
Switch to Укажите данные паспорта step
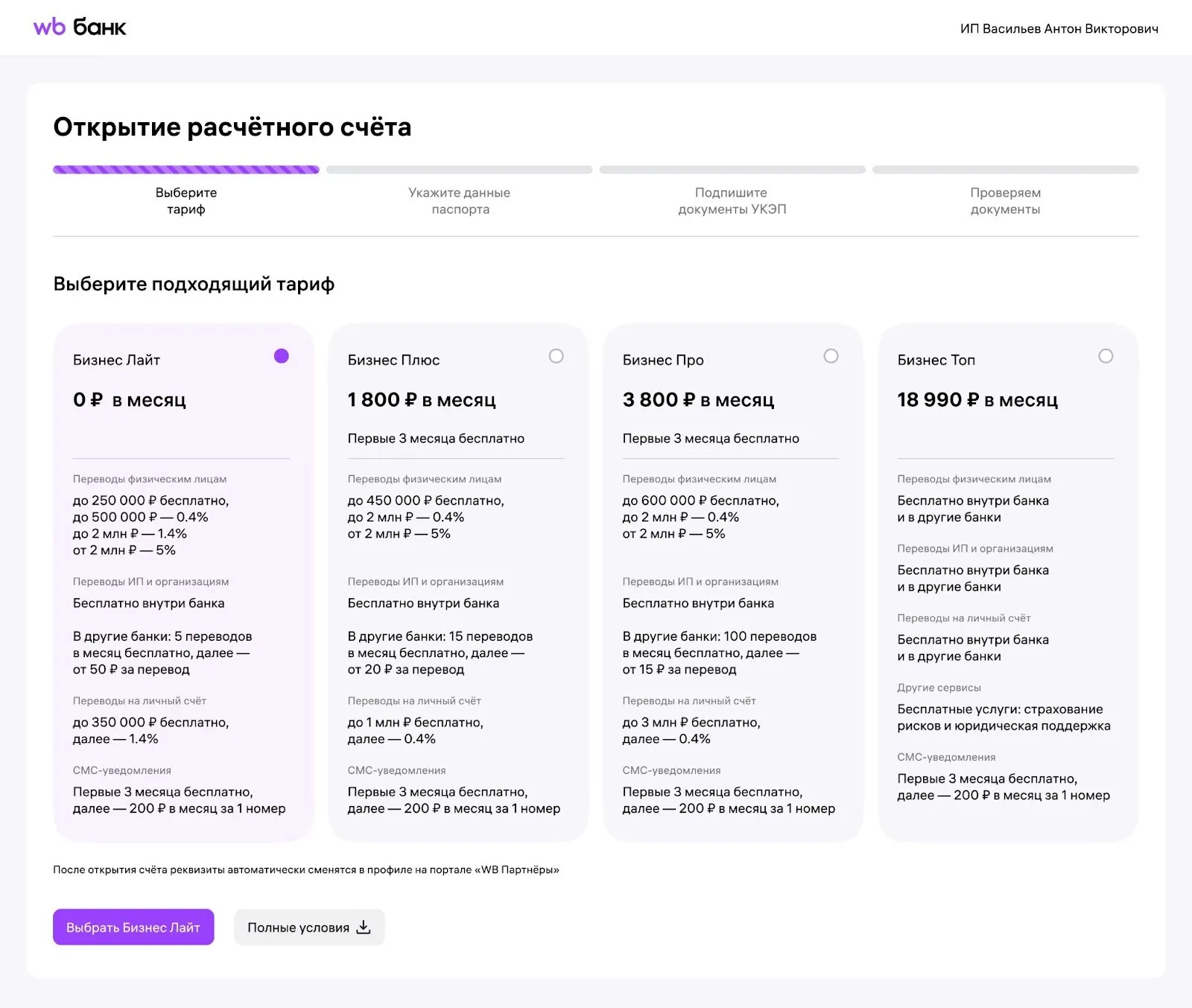click(459, 200)
